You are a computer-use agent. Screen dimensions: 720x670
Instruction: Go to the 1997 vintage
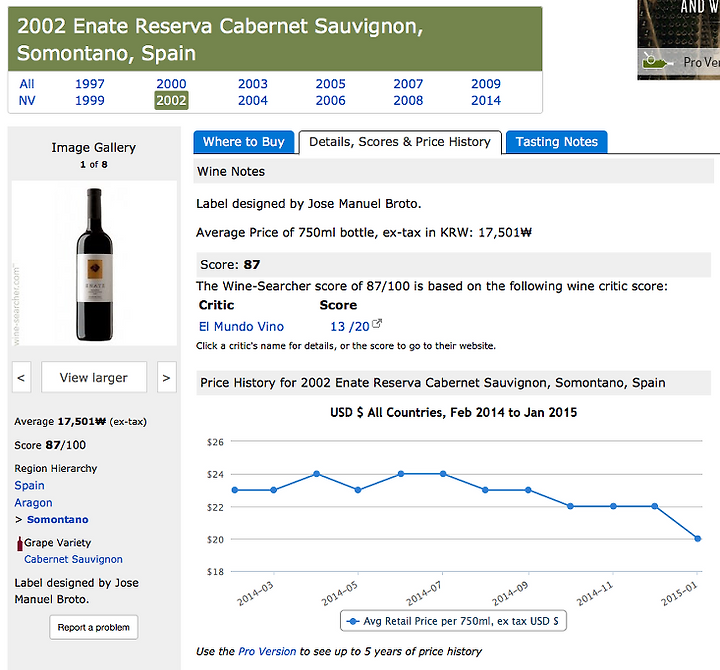pyautogui.click(x=90, y=84)
